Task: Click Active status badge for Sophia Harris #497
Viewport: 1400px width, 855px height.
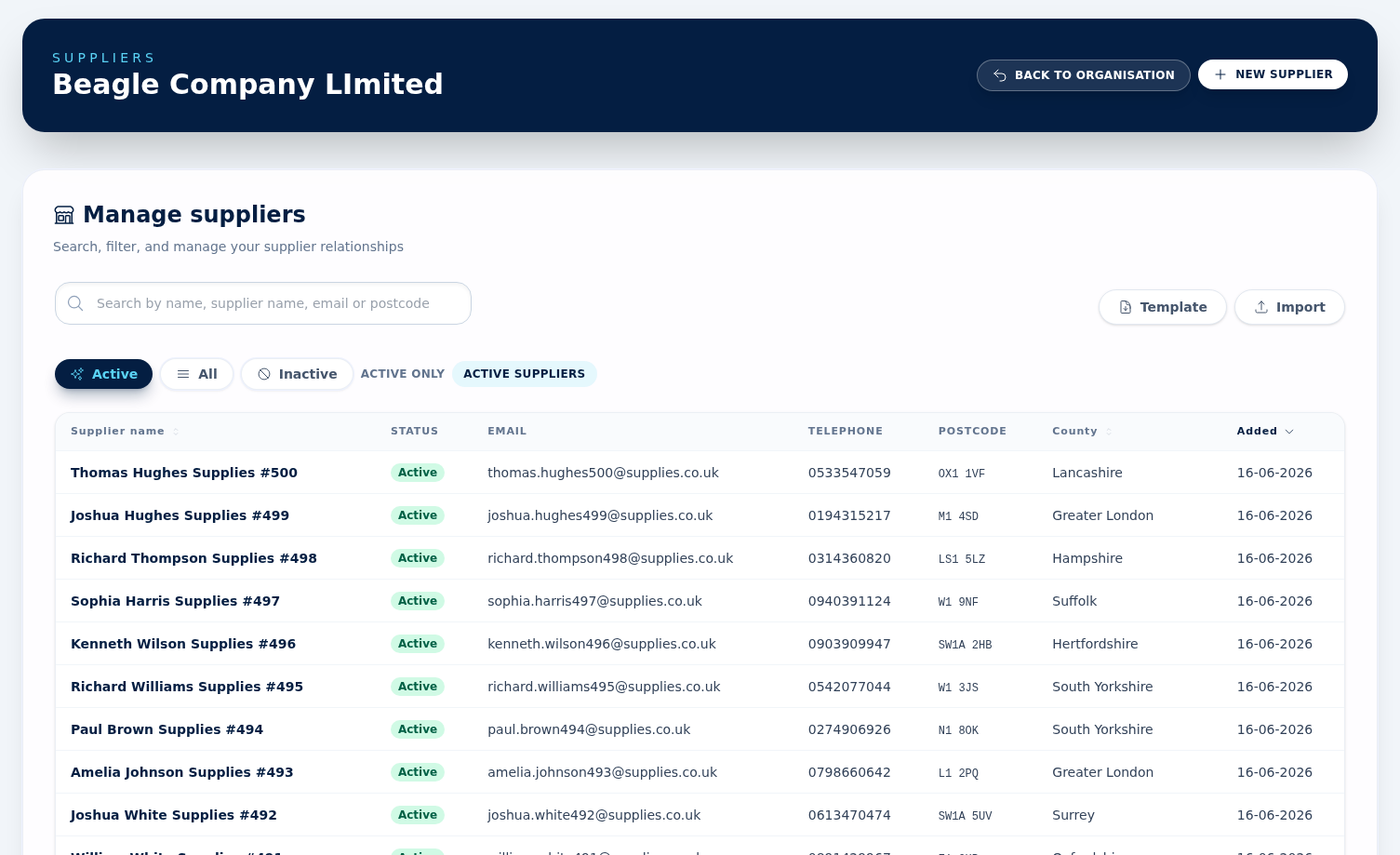Action: coord(418,601)
